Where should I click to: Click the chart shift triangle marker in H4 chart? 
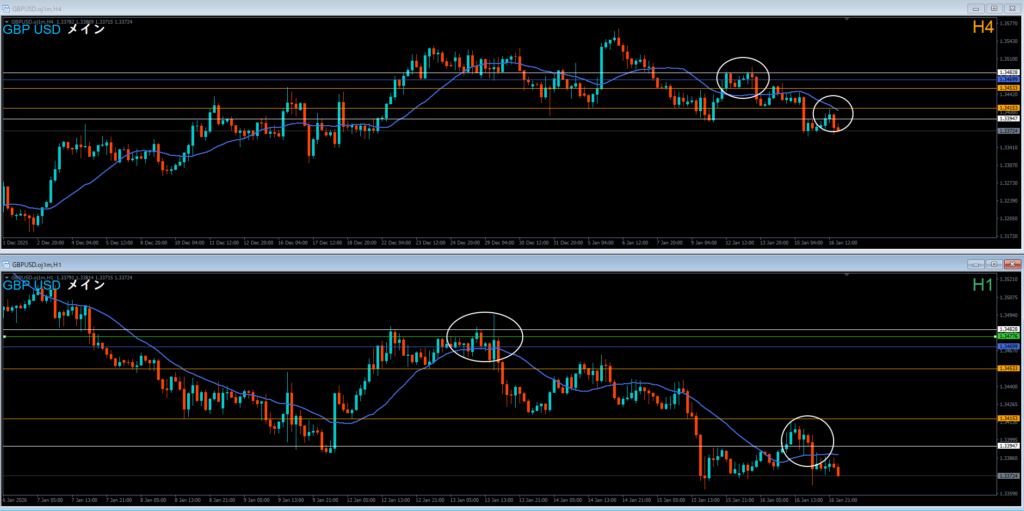pyautogui.click(x=847, y=20)
